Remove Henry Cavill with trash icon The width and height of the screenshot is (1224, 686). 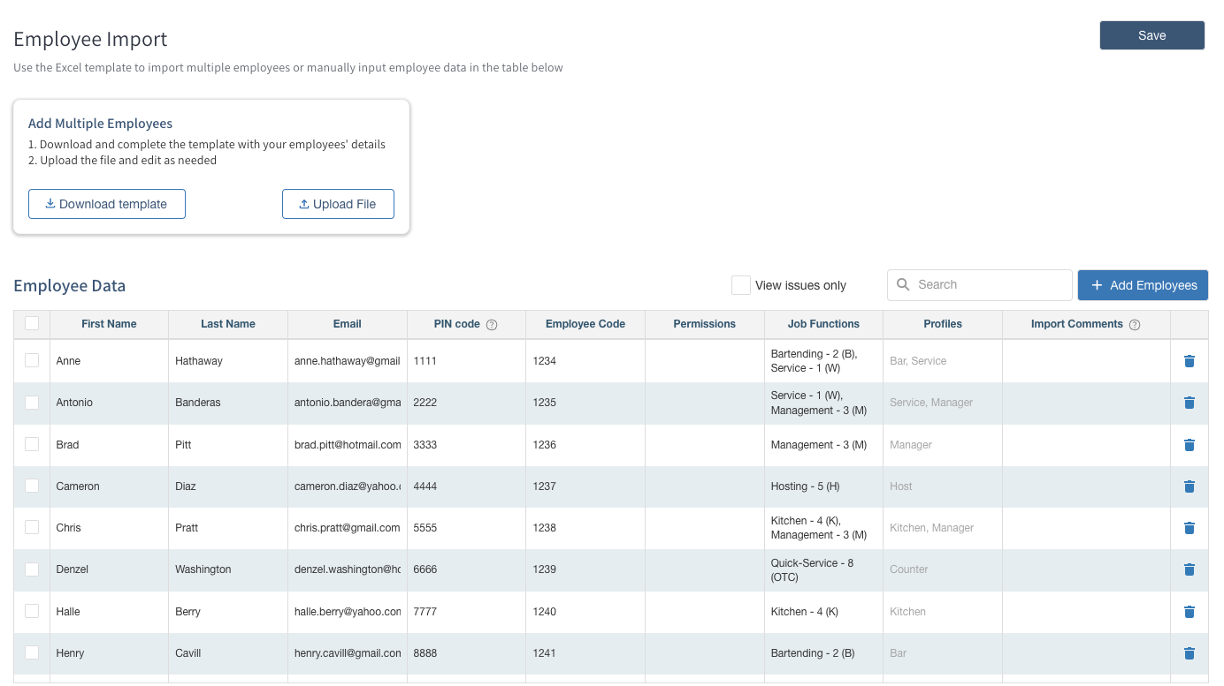click(x=1189, y=654)
